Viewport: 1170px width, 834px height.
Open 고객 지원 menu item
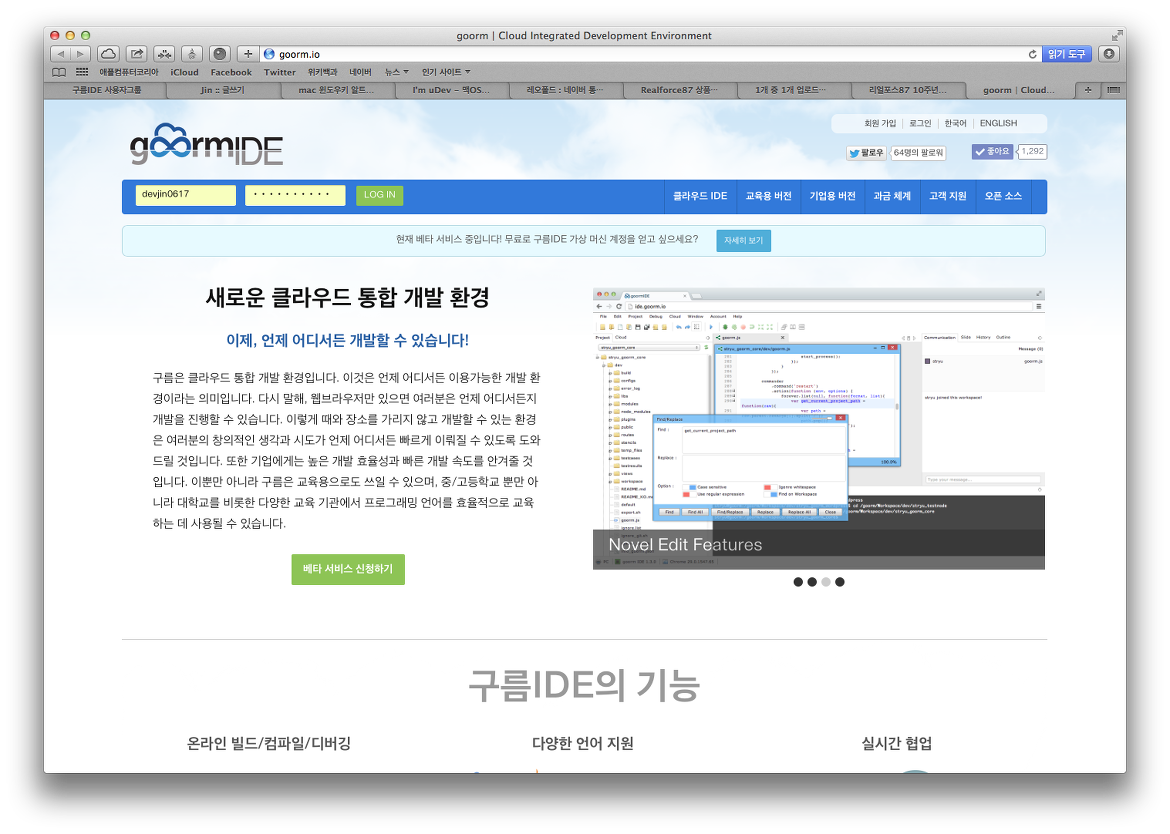point(948,196)
